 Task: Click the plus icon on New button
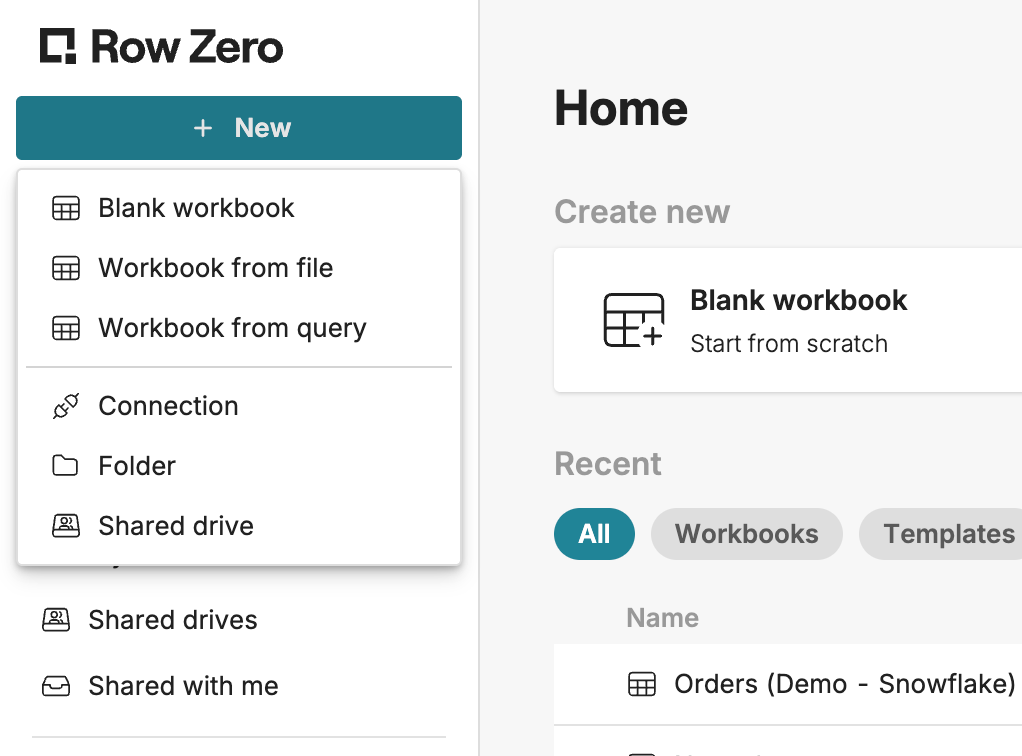tap(203, 128)
